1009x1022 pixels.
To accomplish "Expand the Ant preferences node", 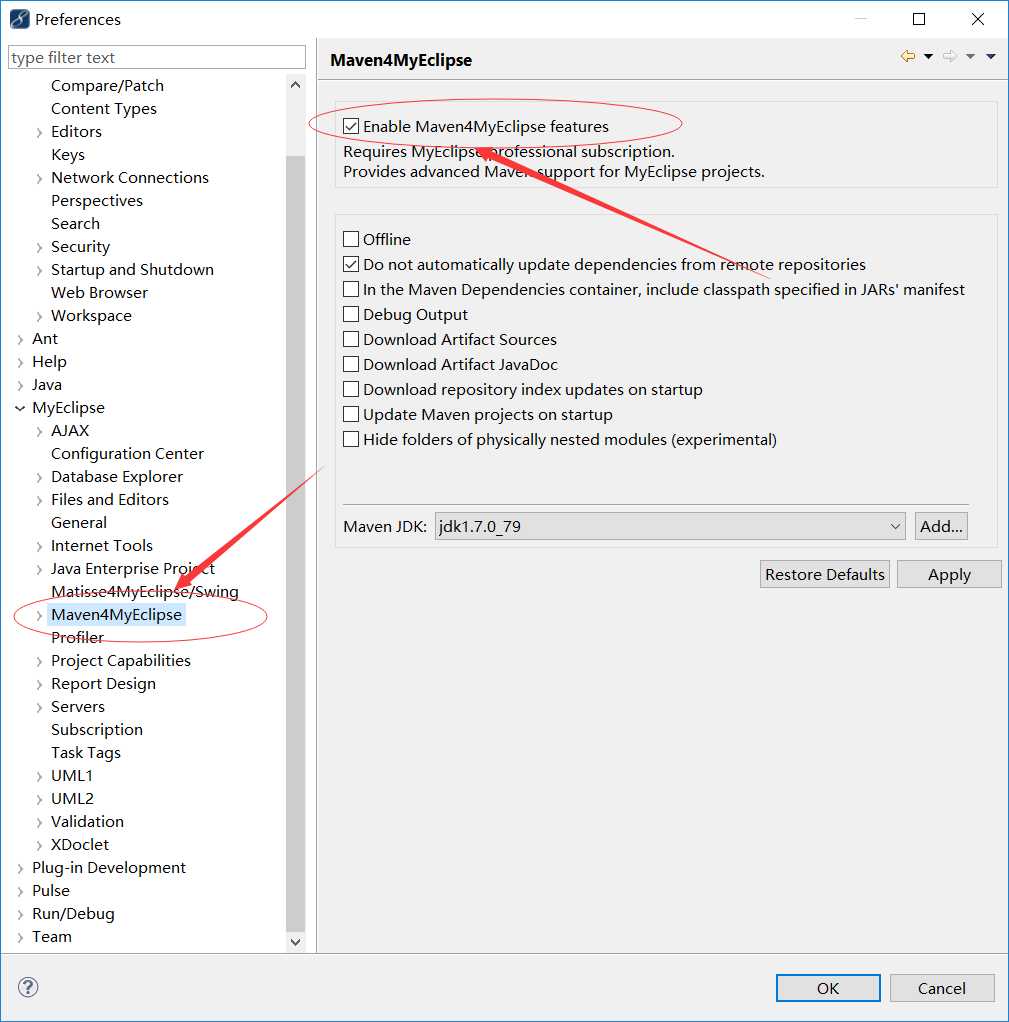I will [x=20, y=340].
